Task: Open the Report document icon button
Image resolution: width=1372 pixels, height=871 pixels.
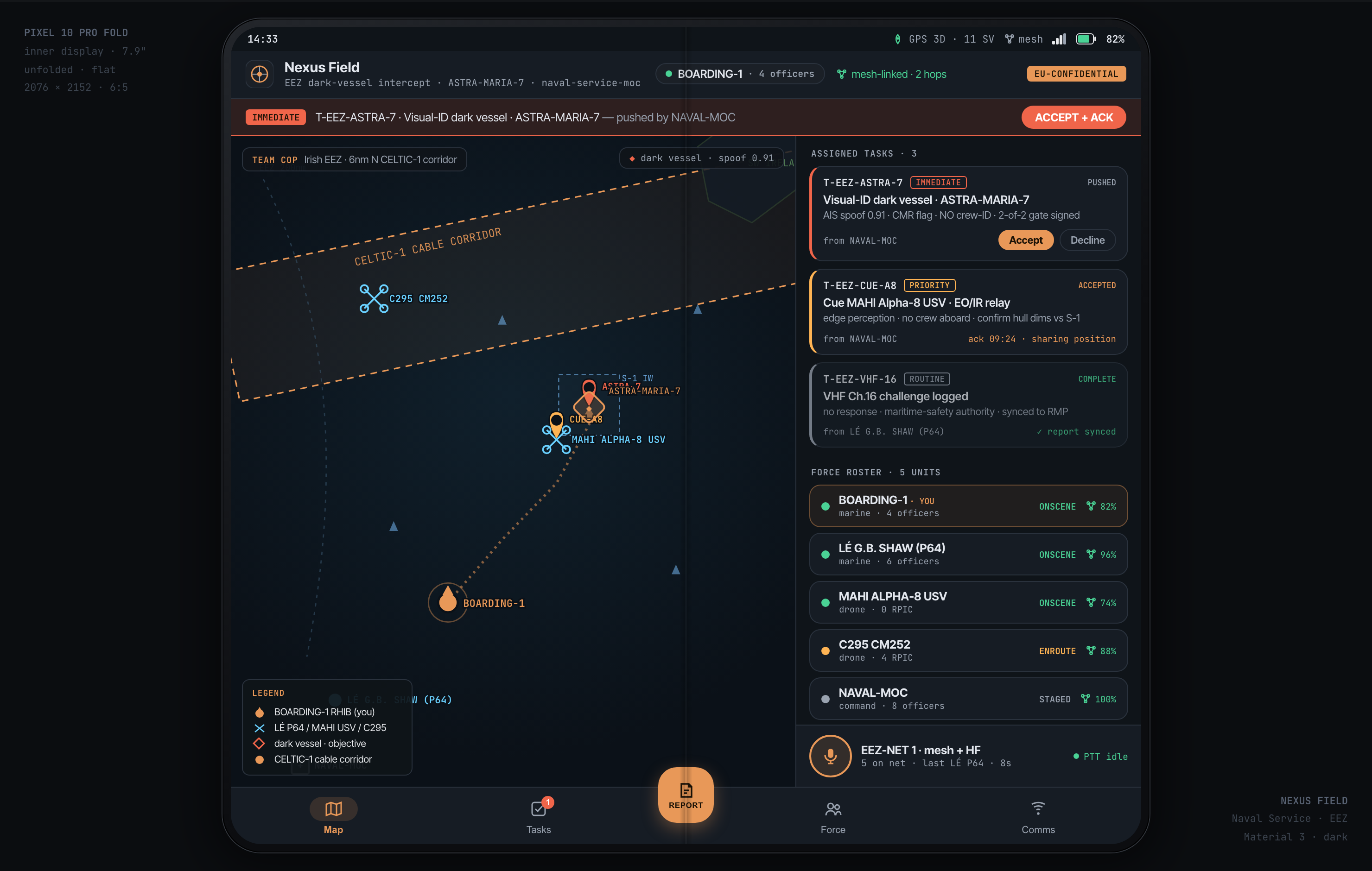Action: point(686,795)
